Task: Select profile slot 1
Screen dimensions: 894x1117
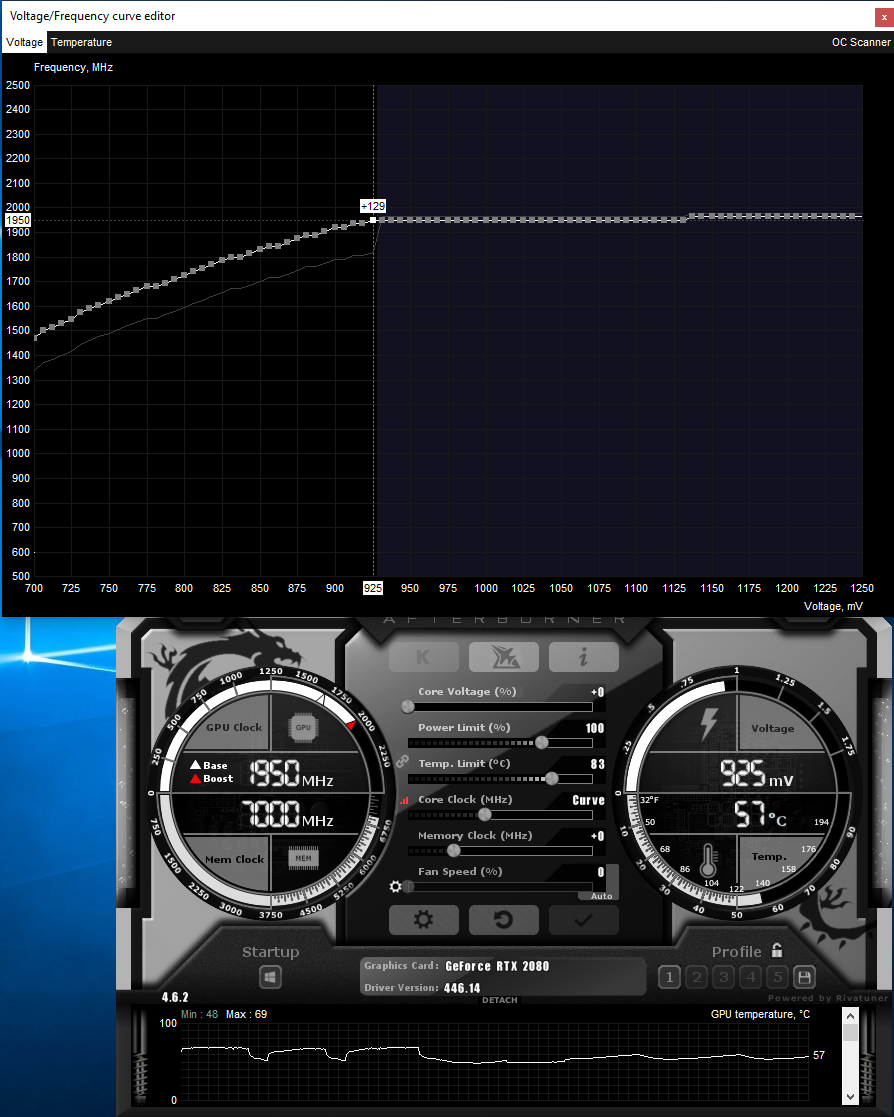Action: (x=669, y=977)
